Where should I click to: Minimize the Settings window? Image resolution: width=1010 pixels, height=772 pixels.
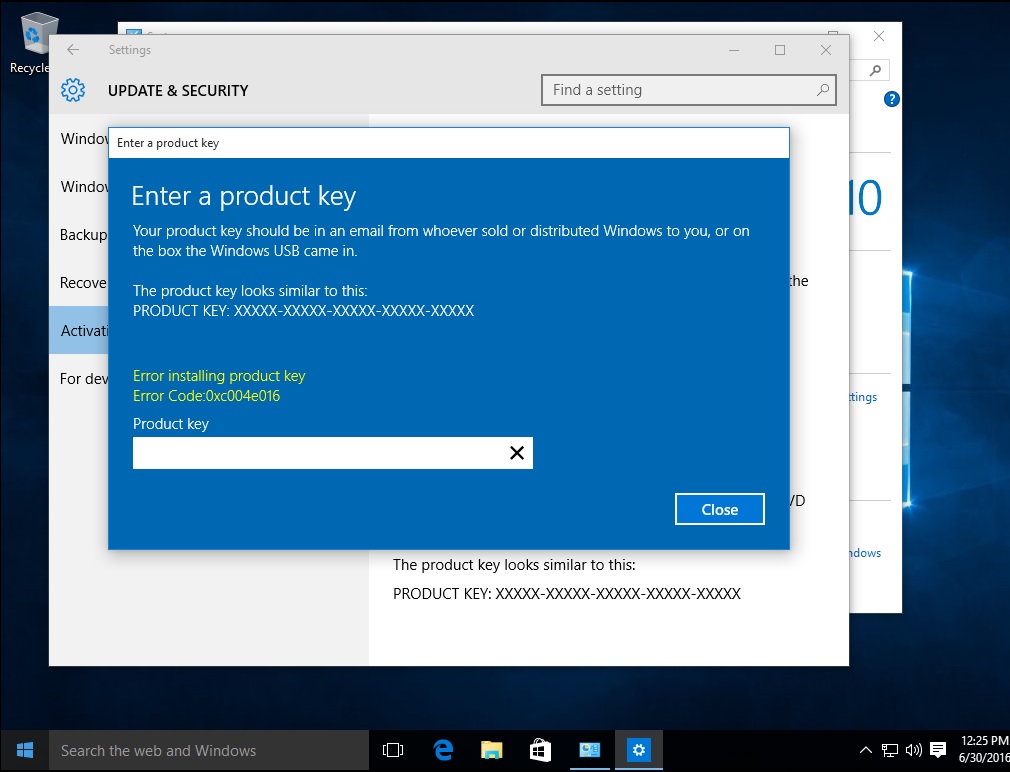[734, 50]
